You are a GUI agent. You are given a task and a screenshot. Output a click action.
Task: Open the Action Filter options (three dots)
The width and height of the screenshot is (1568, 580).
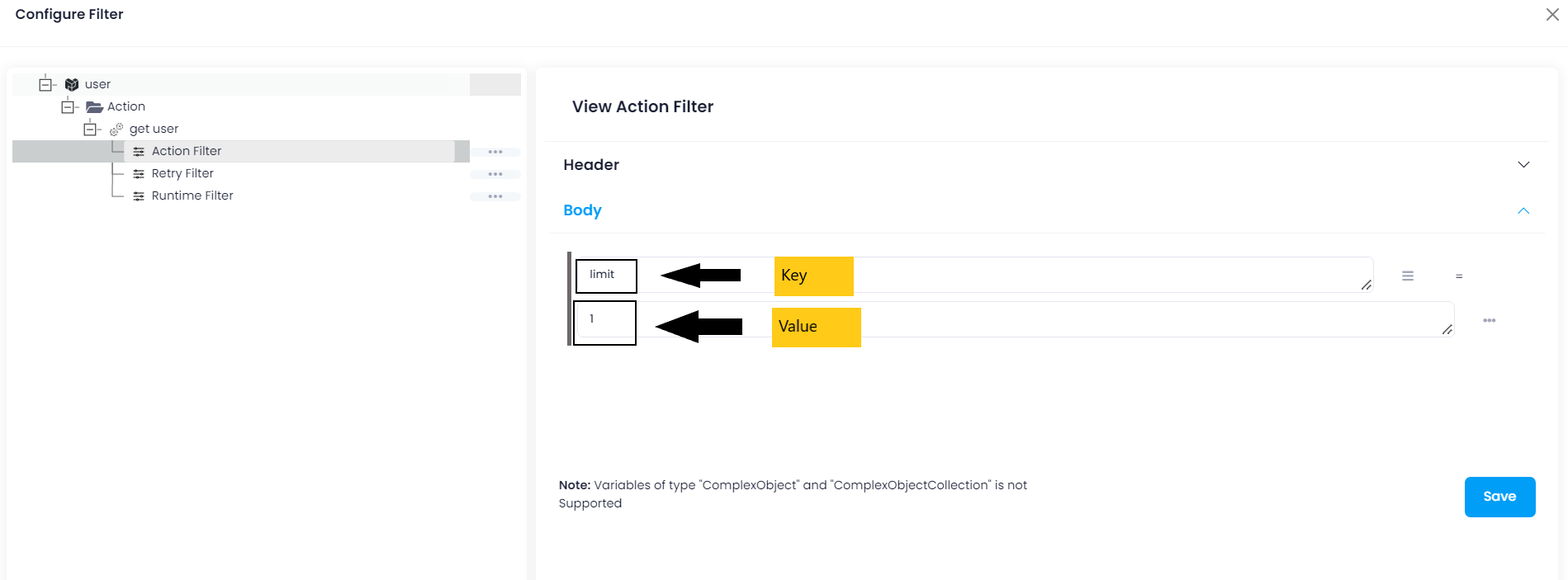point(495,152)
